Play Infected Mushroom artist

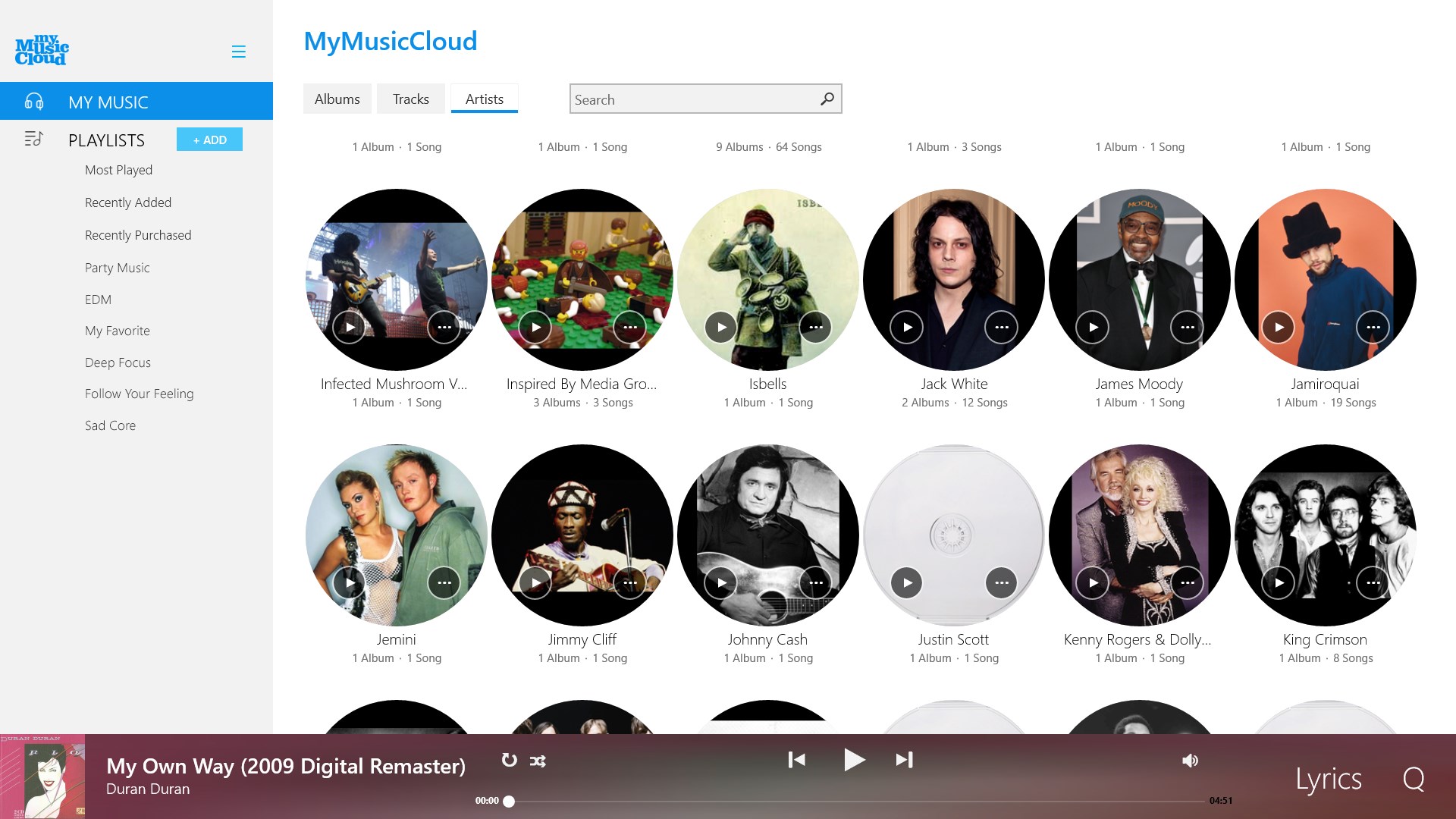tap(350, 327)
